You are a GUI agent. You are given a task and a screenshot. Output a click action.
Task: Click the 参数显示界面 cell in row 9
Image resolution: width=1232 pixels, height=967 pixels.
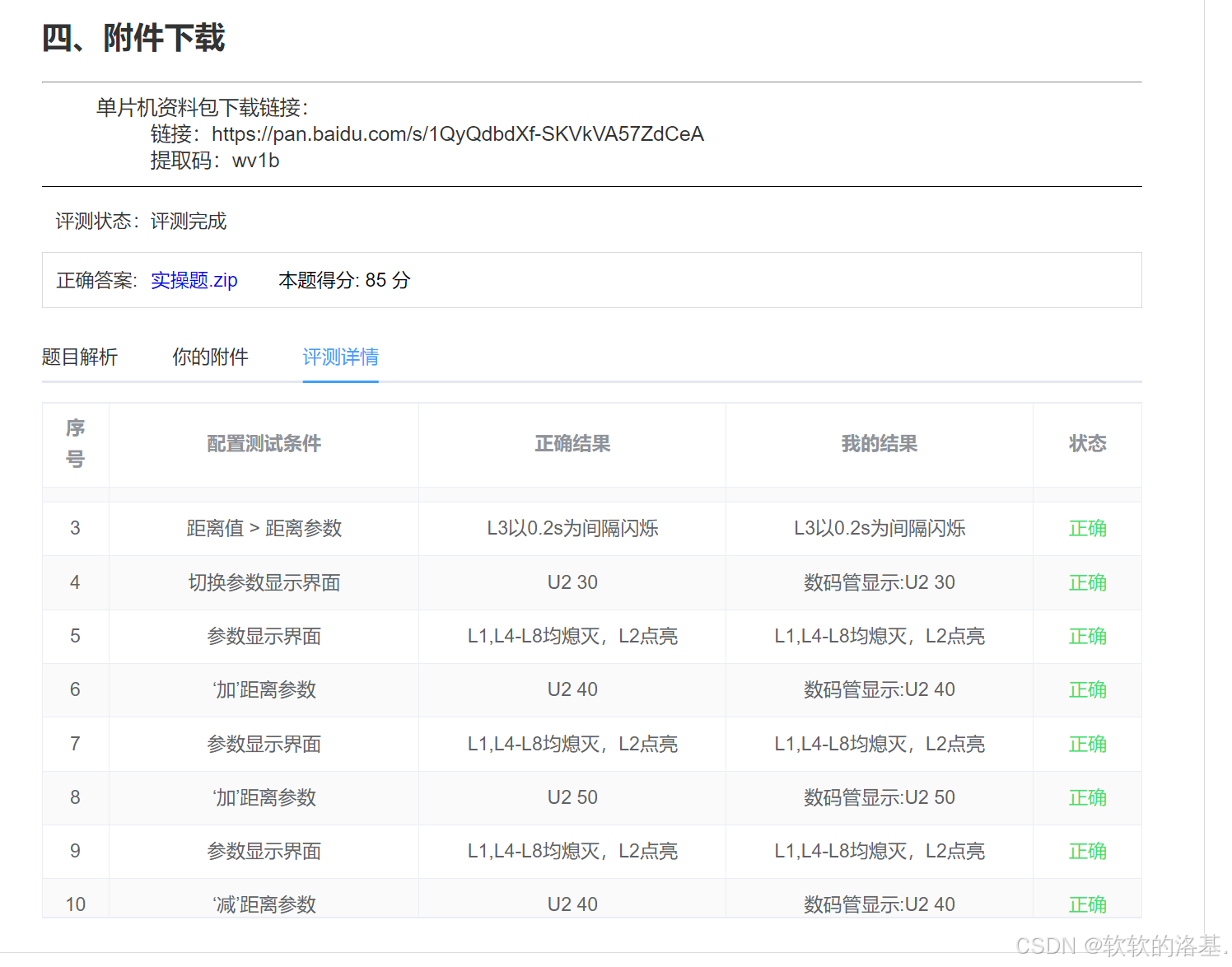(264, 851)
